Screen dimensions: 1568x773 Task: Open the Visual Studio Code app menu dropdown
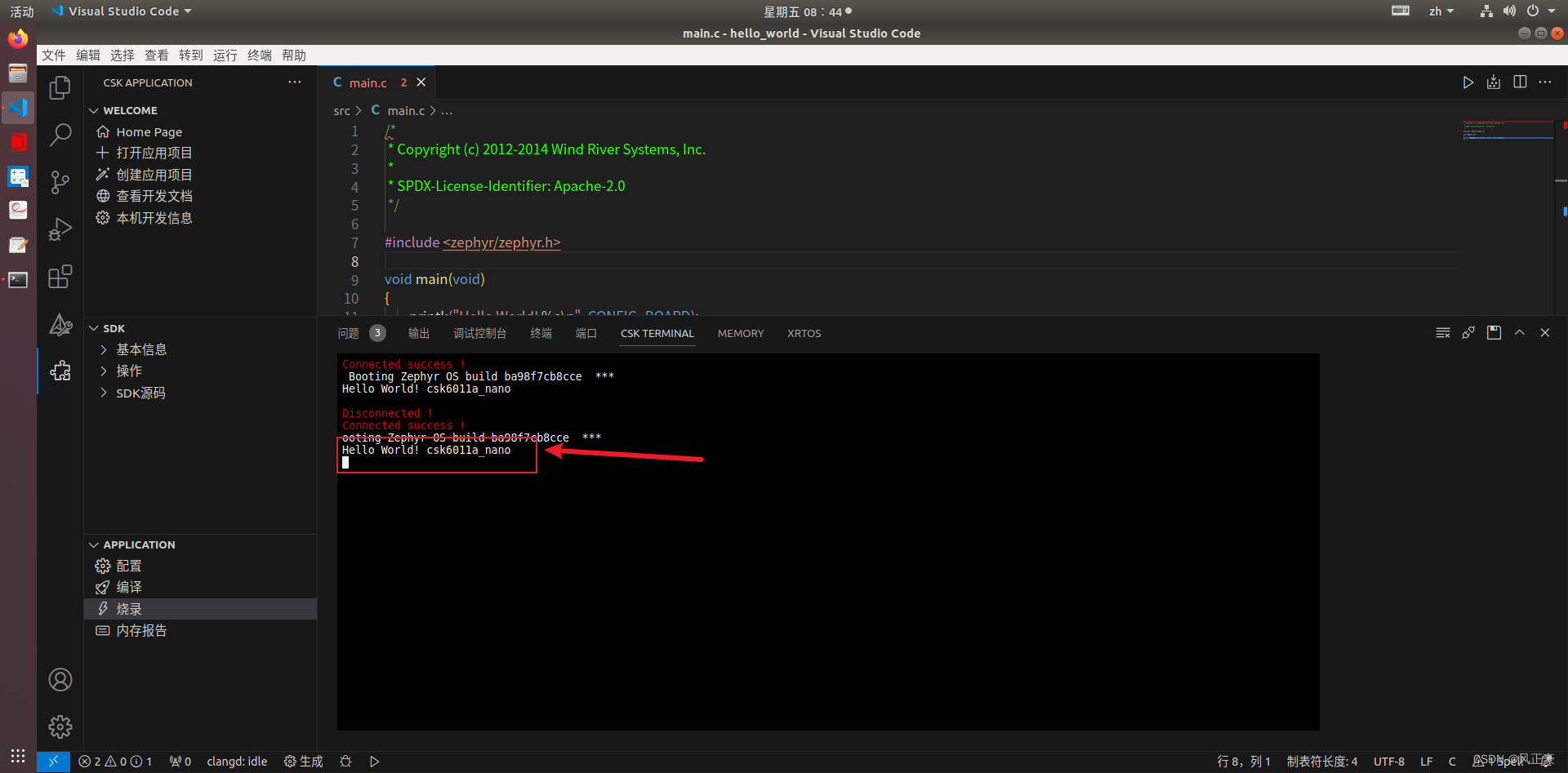(x=121, y=11)
